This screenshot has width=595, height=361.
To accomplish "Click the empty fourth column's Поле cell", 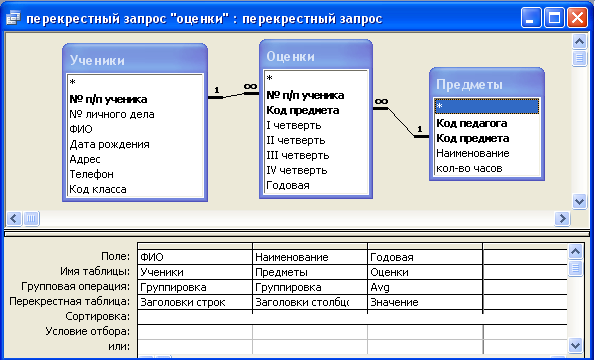I will (525, 257).
